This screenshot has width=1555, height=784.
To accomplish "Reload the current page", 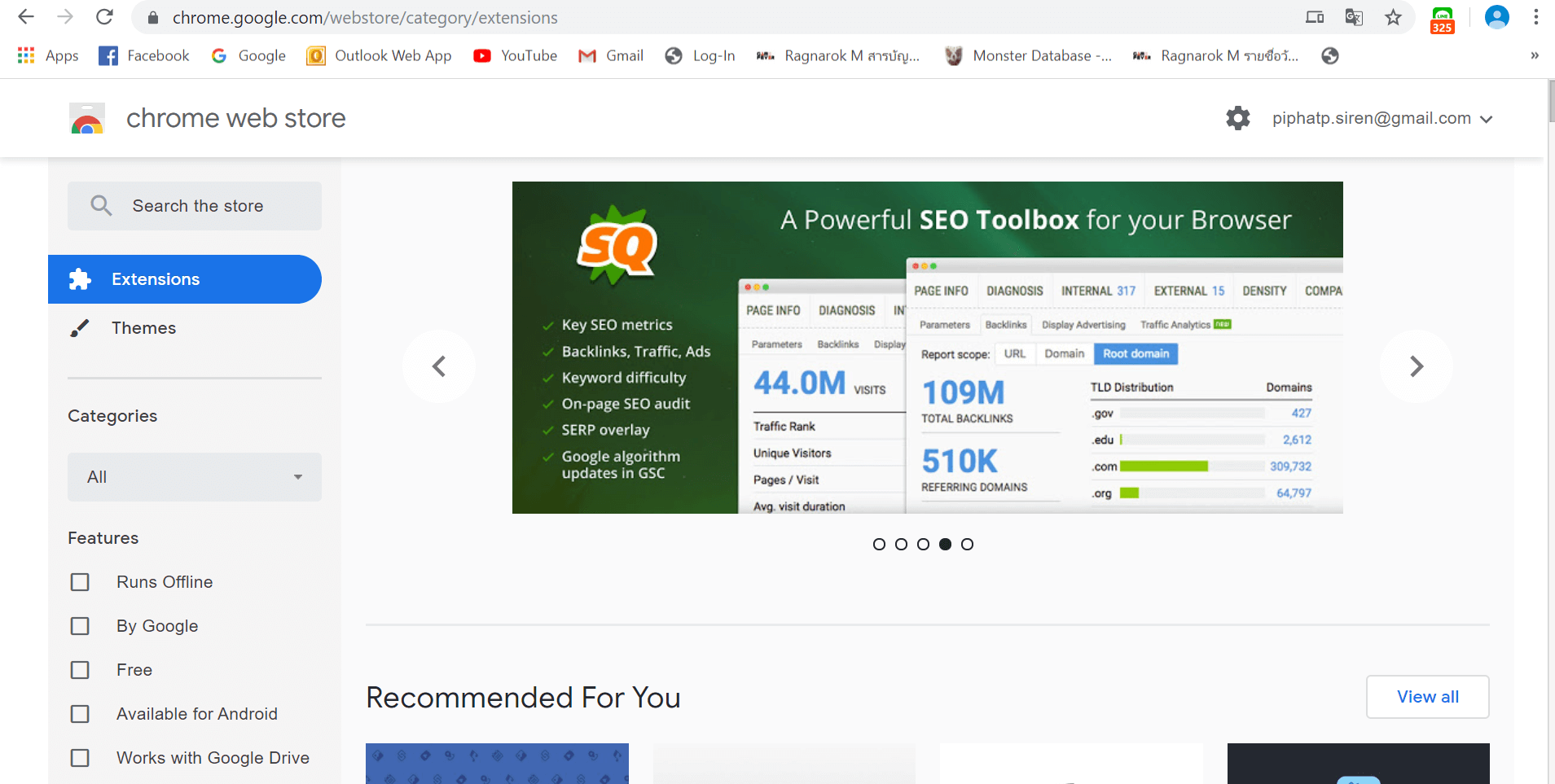I will coord(104,17).
